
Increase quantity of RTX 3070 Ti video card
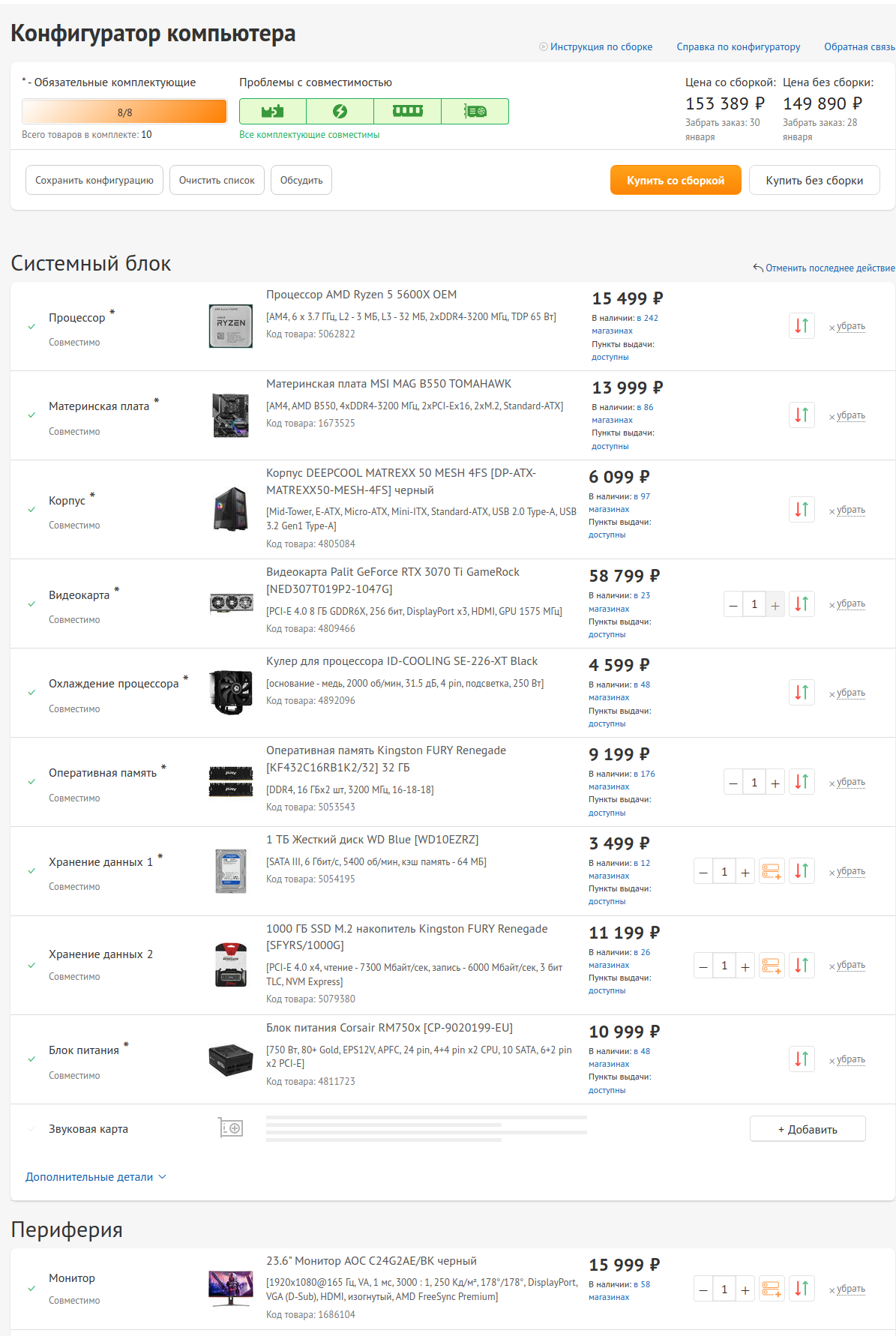[775, 605]
